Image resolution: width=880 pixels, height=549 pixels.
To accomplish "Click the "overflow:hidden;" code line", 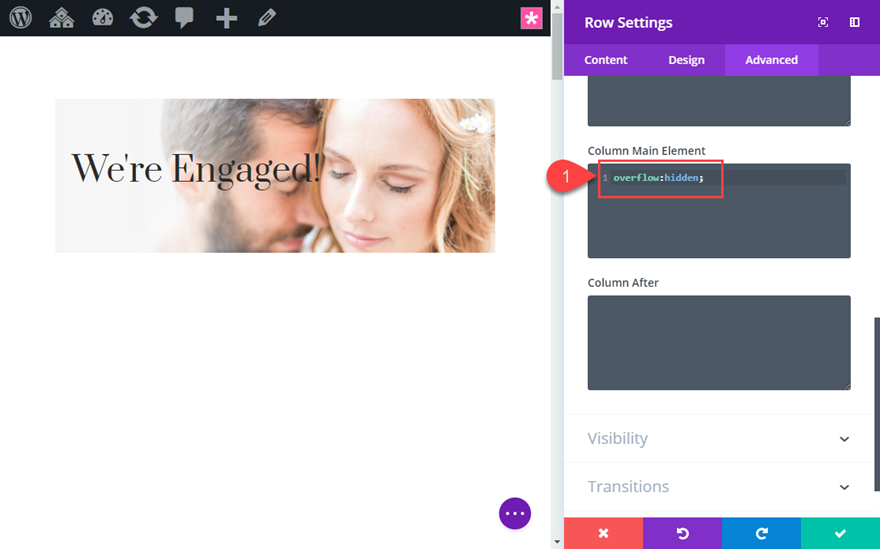I will [658, 178].
